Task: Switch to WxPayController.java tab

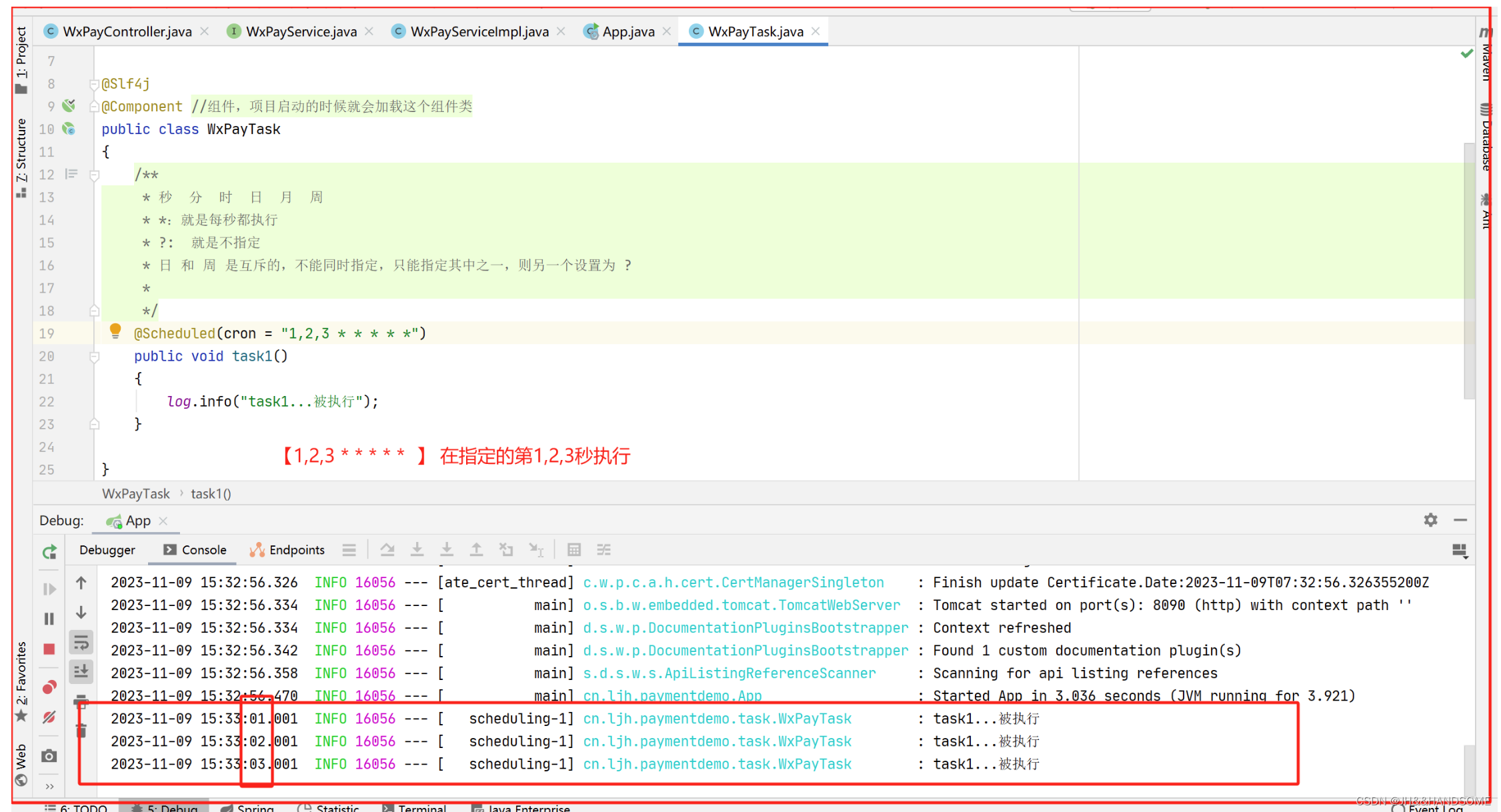Action: click(127, 31)
